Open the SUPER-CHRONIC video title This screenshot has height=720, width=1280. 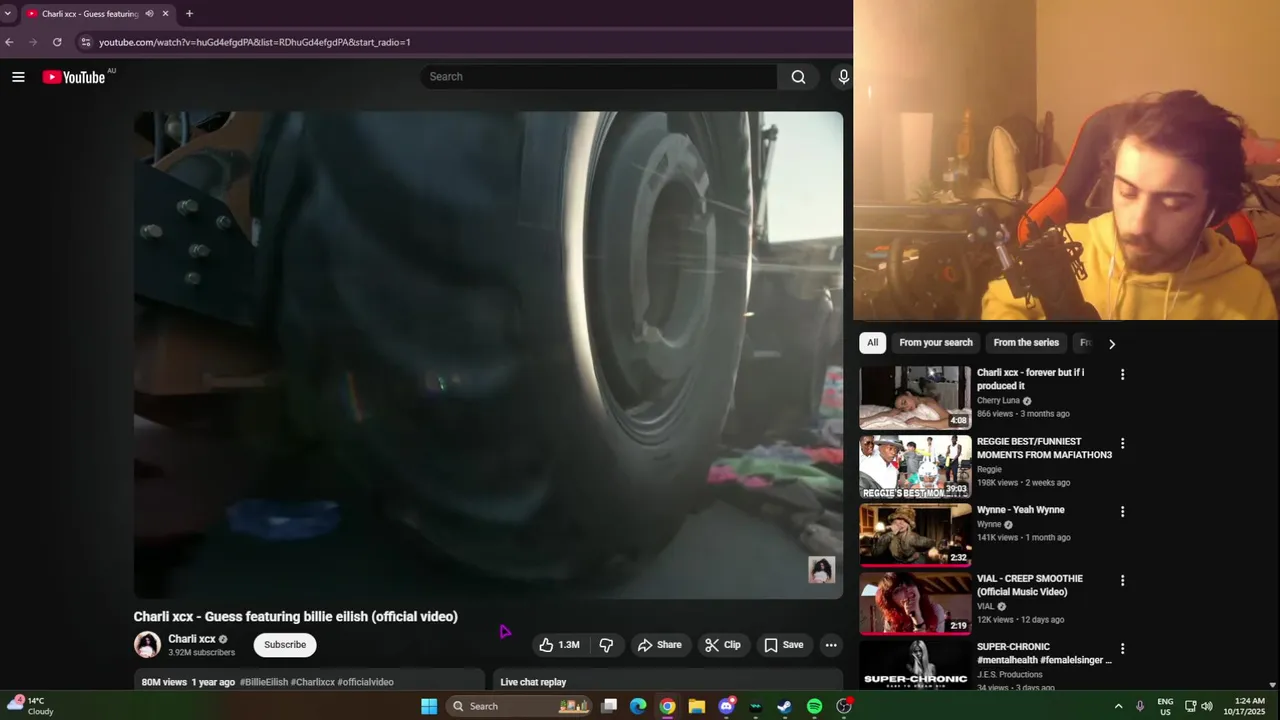1044,653
